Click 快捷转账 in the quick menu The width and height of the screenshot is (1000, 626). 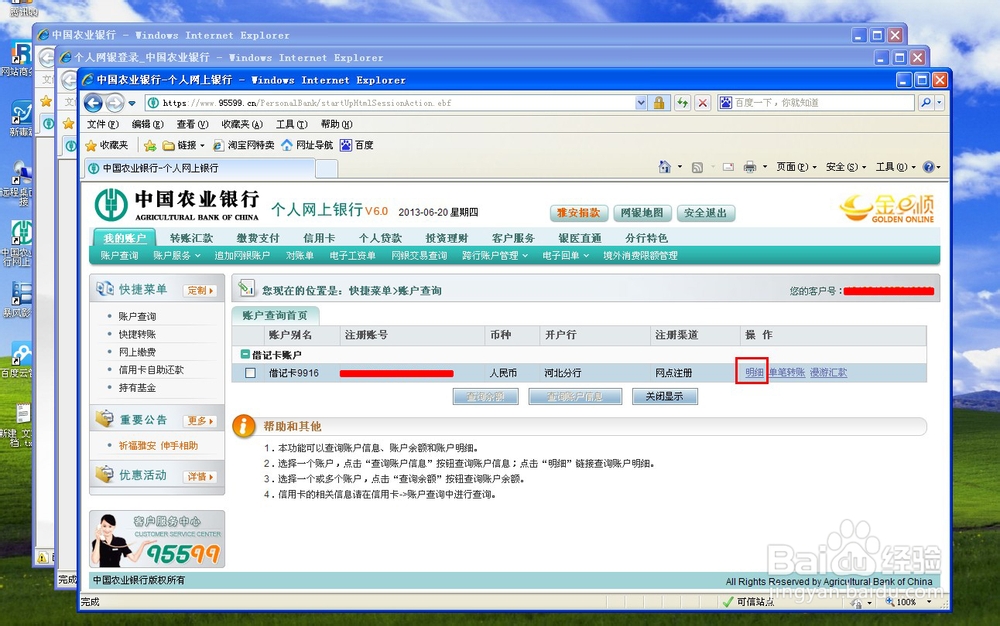coord(137,334)
